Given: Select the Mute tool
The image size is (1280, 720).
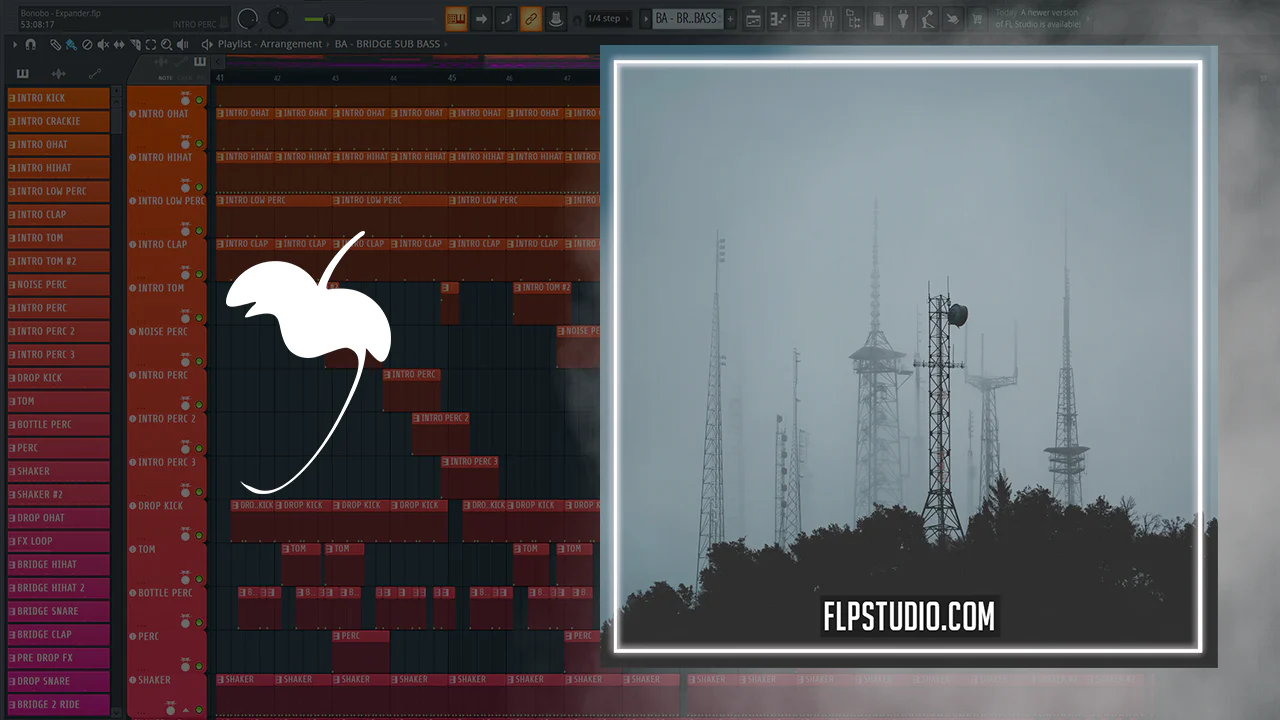Looking at the screenshot, I should click(102, 44).
